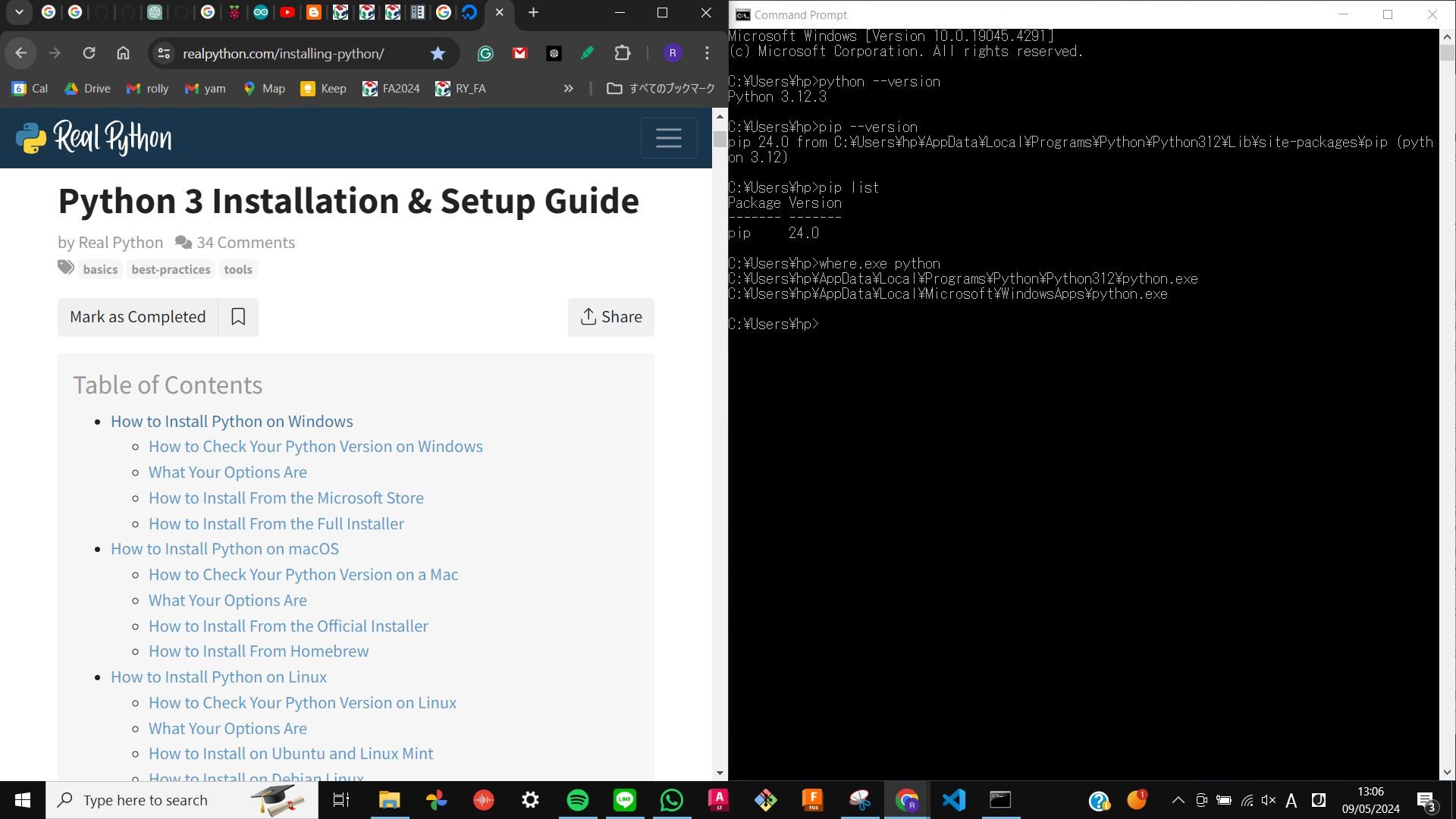The width and height of the screenshot is (1456, 819).
Task: Toggle the muted volume tray icon
Action: (1269, 800)
